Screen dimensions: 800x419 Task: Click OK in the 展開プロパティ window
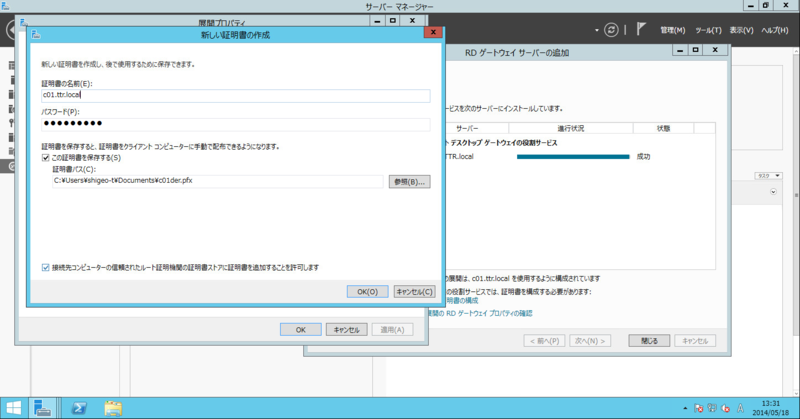(x=301, y=330)
